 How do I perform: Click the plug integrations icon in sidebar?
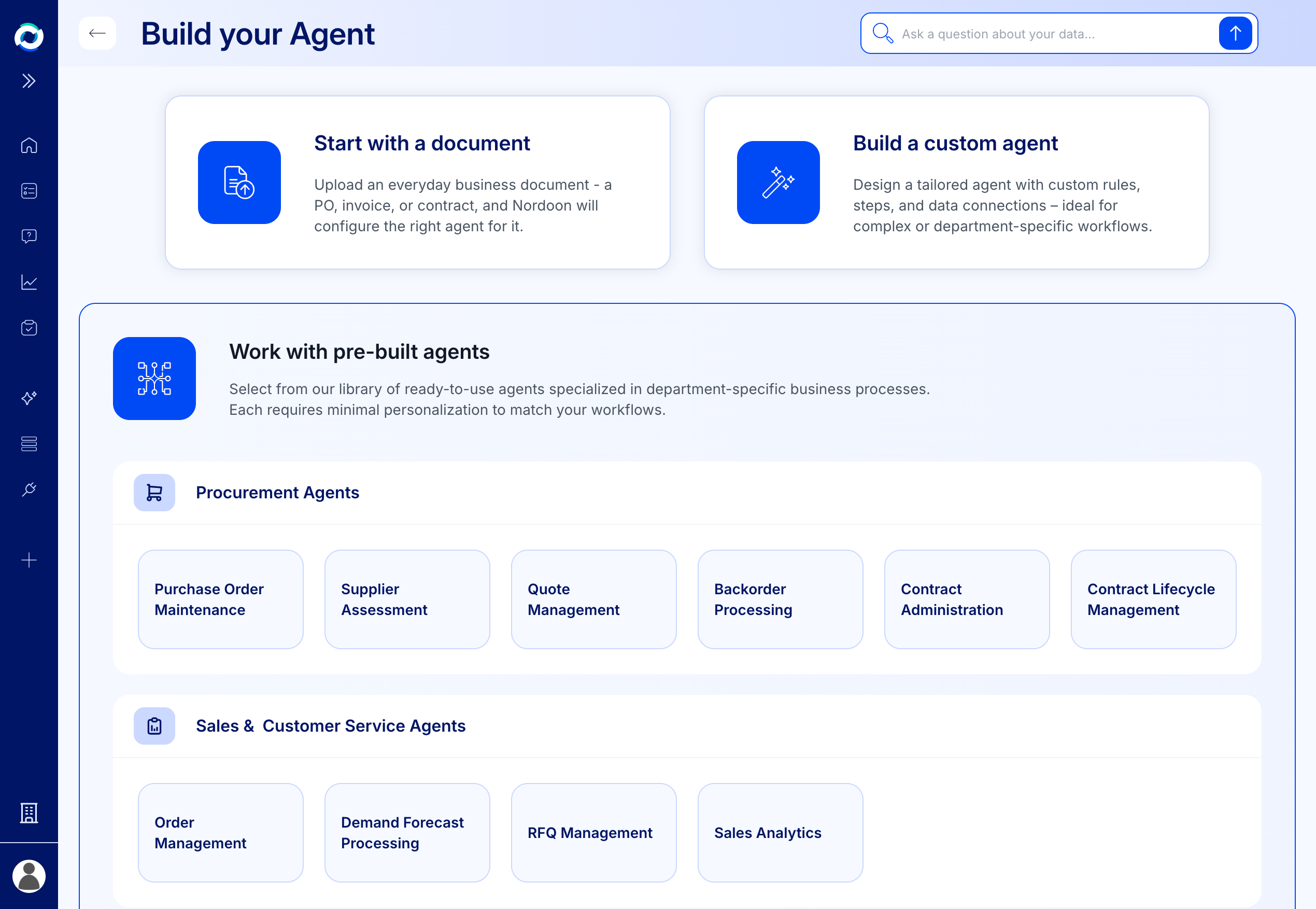coord(29,490)
